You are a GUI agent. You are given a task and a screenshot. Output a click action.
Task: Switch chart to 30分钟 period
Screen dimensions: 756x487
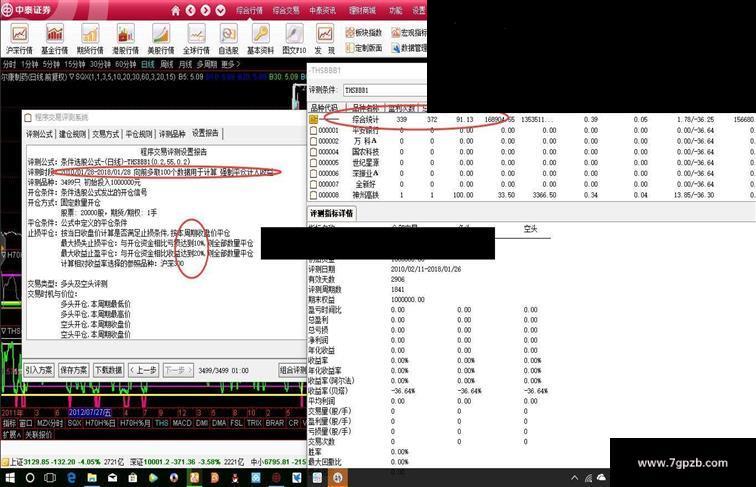[x=100, y=64]
